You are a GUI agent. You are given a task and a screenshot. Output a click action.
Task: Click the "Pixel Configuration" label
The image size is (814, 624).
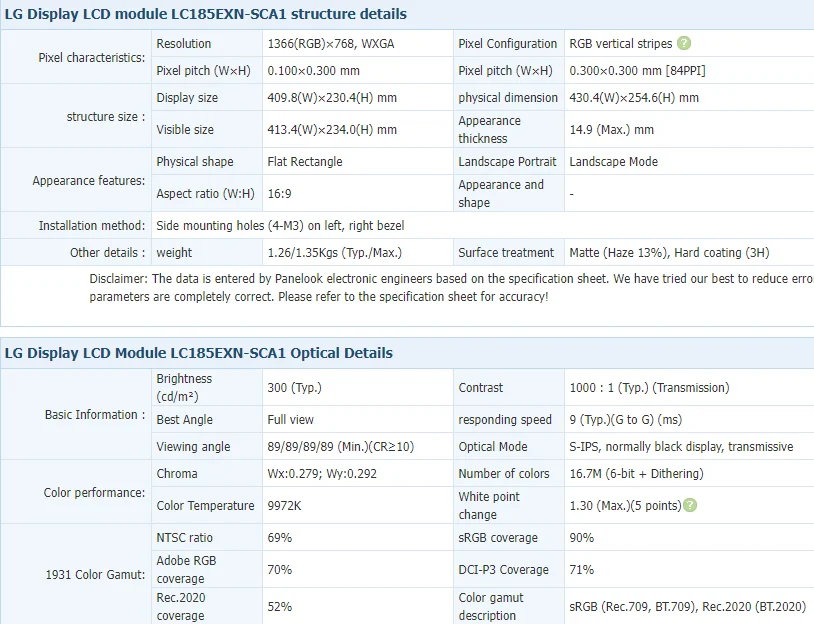pos(508,44)
